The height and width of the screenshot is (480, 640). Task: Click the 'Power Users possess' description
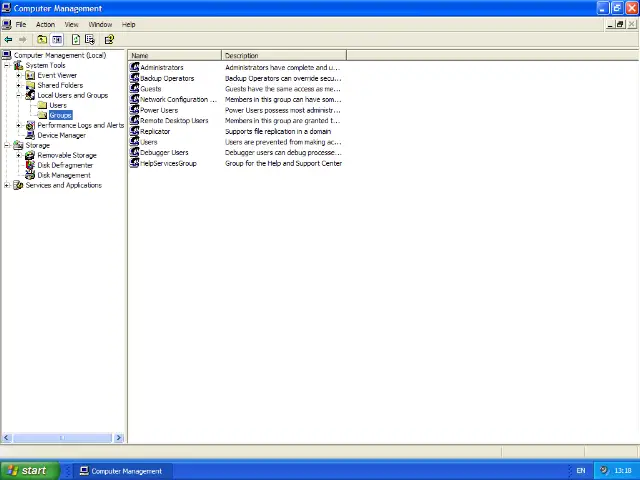pyautogui.click(x=283, y=110)
